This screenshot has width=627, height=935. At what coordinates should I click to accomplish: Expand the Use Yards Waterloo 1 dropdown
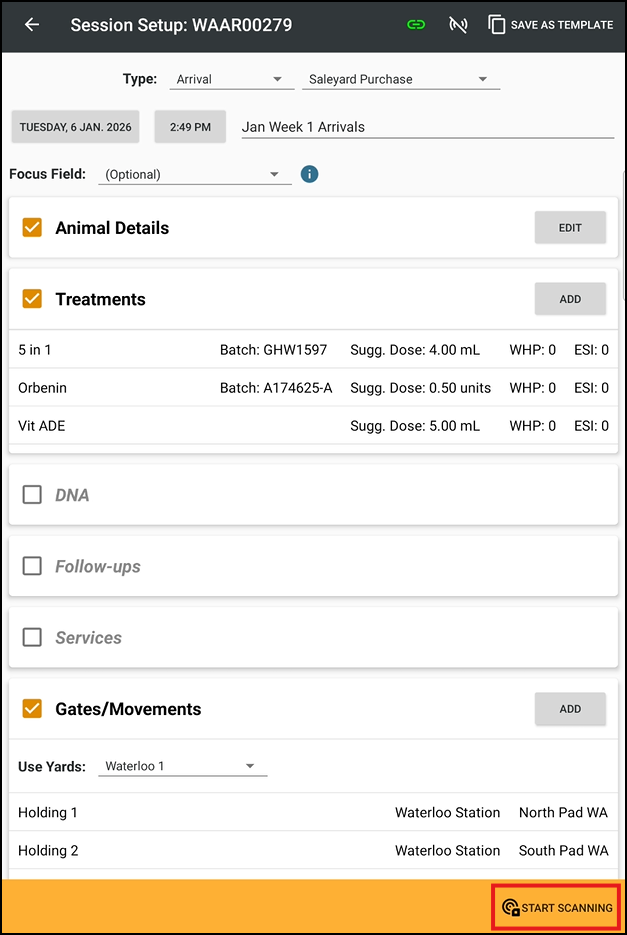182,766
